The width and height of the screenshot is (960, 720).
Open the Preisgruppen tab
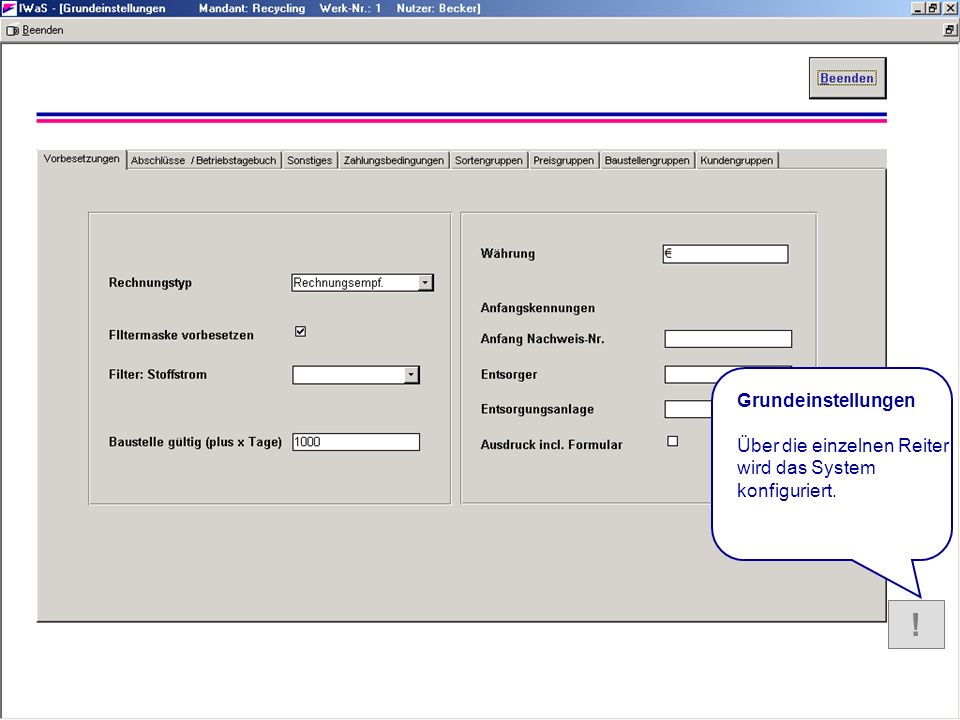563,160
